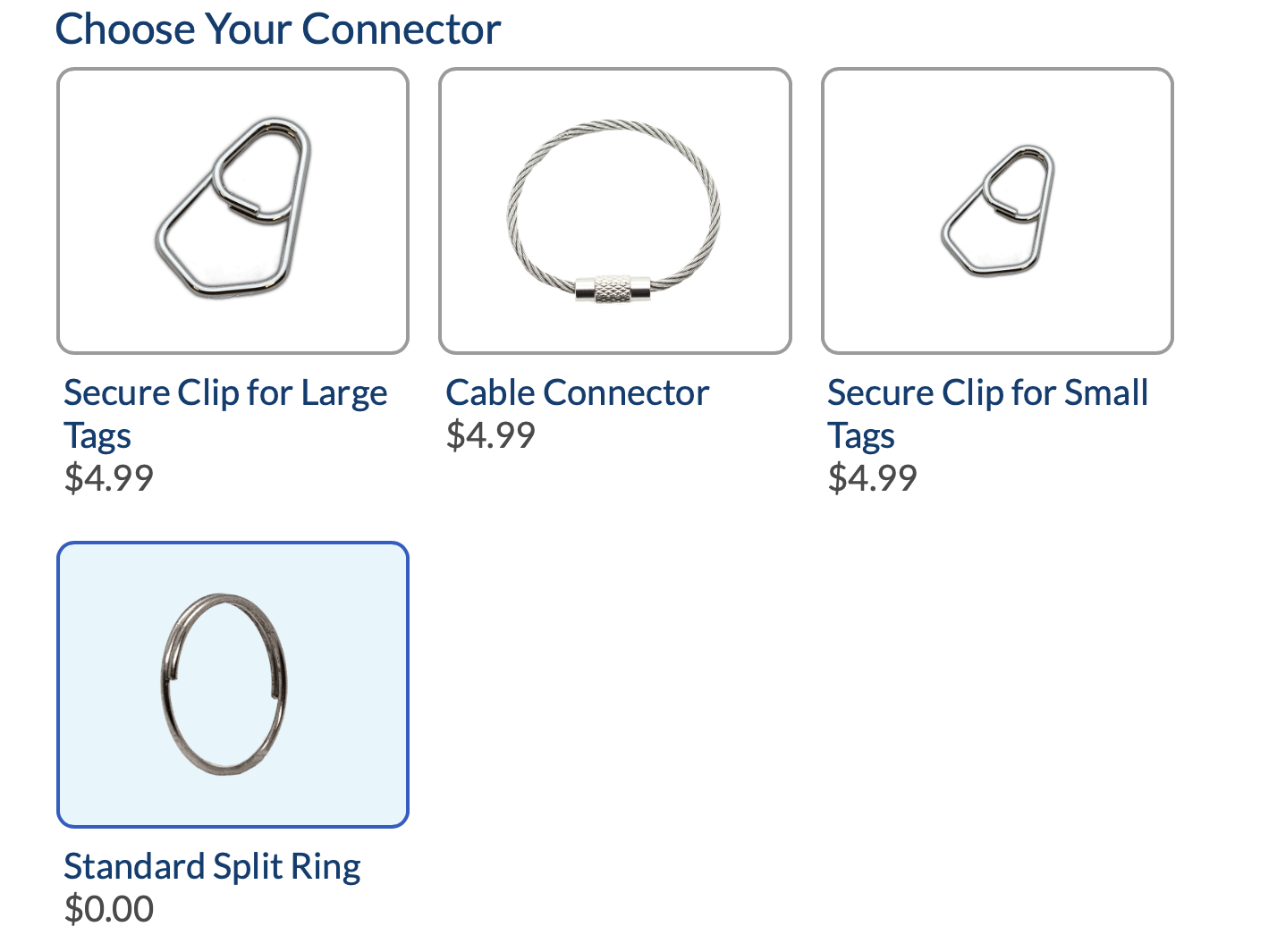Open the "Secure Clip for Large Tags" label
Screen dimensions: 1277x952
[225, 393]
